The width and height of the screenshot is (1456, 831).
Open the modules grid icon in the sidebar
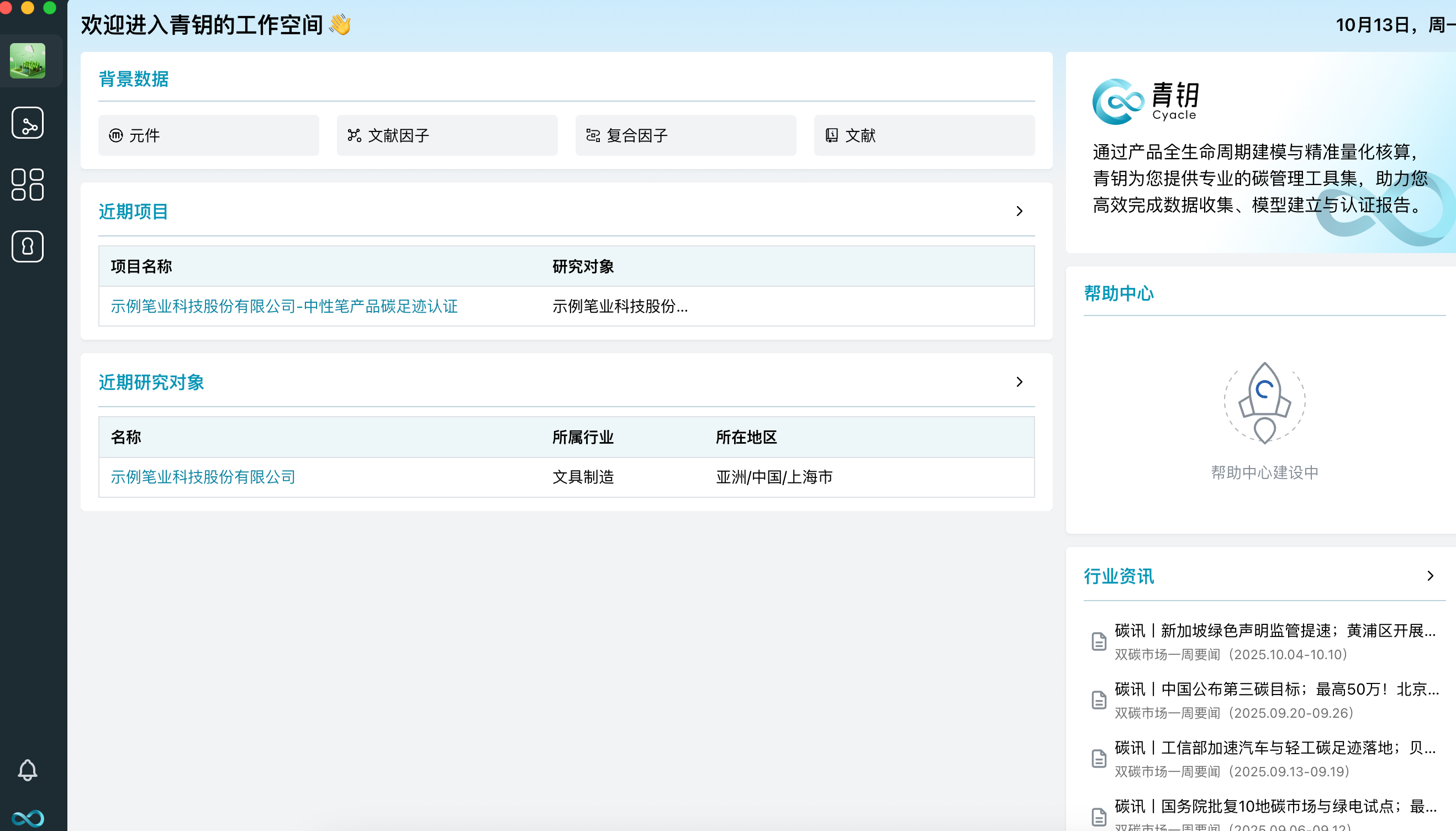click(x=27, y=185)
